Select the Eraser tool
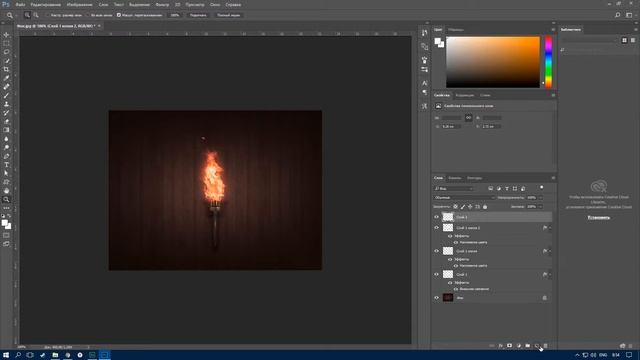Viewport: 640px width, 360px height. pos(6,122)
